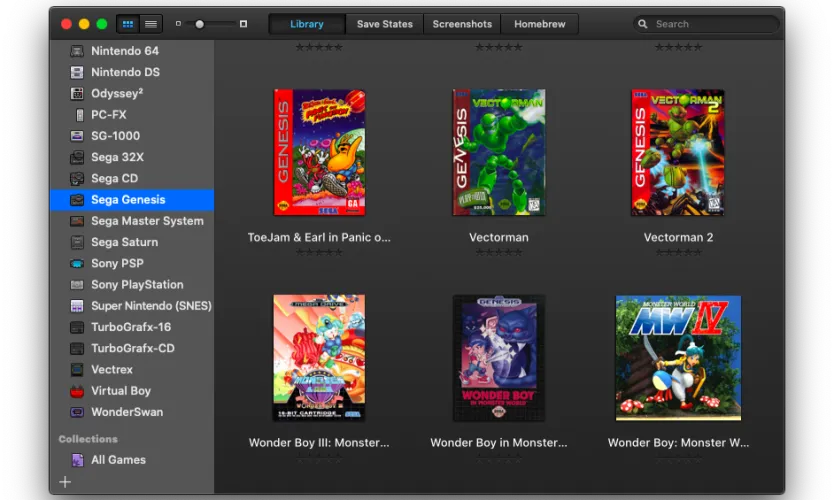Switch to grid view mode
This screenshot has height=500, width=834.
tap(128, 24)
